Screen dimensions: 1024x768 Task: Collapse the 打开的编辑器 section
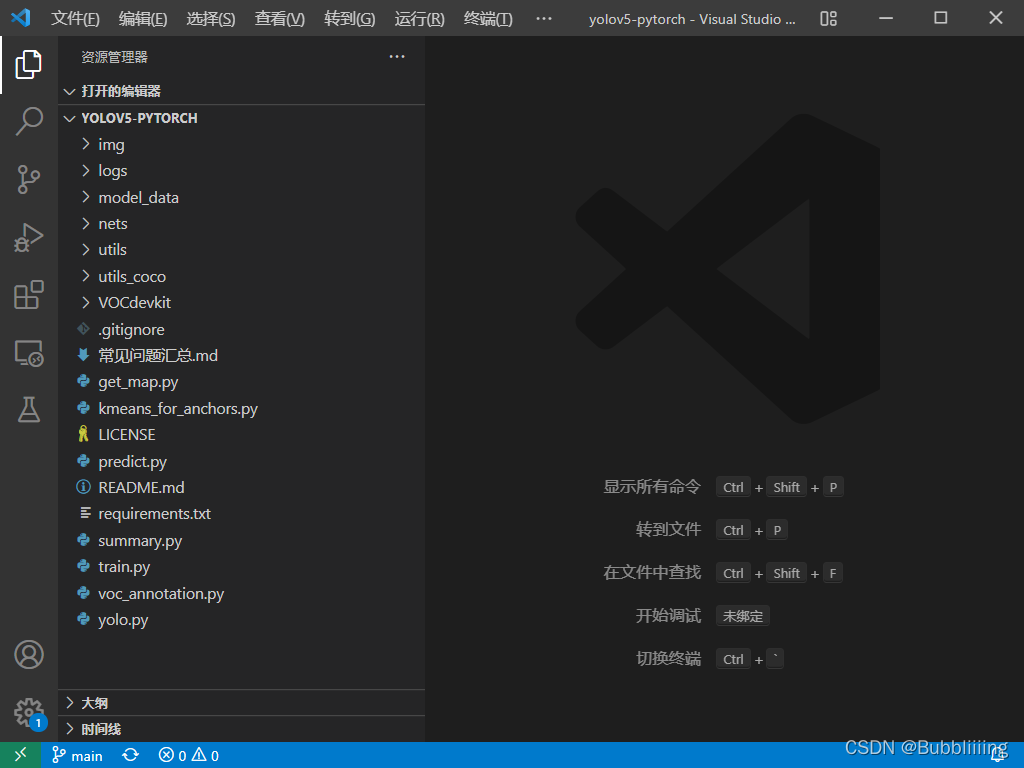point(242,91)
